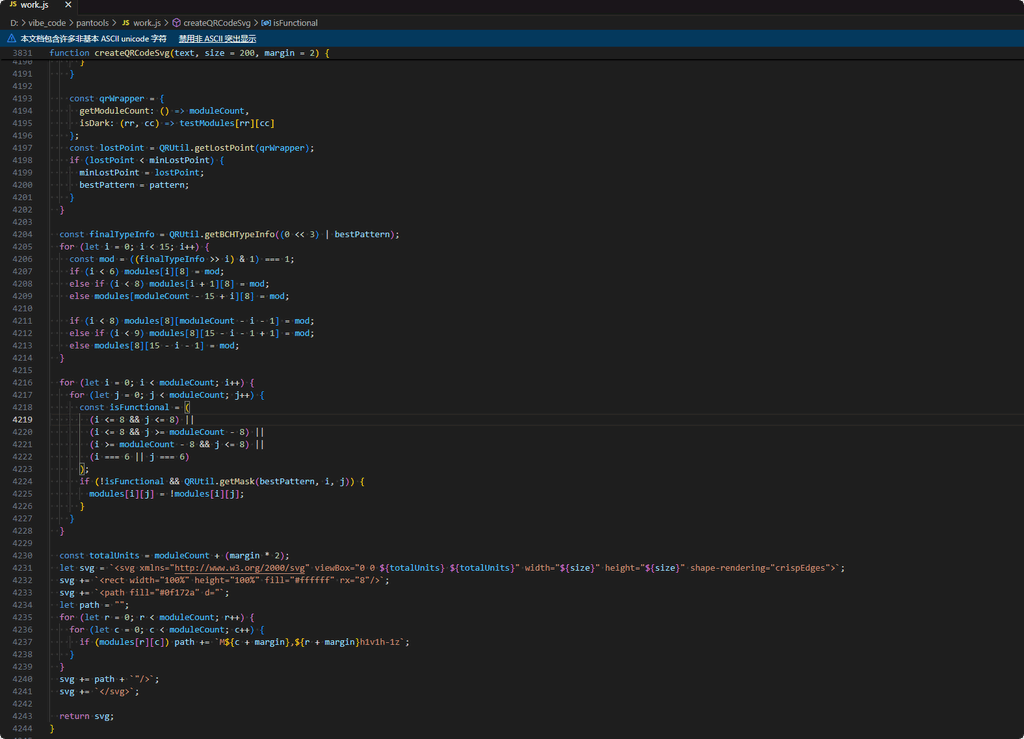1024x739 pixels.
Task: Click 'isFunctional' declaration on line 4218
Action: (x=139, y=407)
